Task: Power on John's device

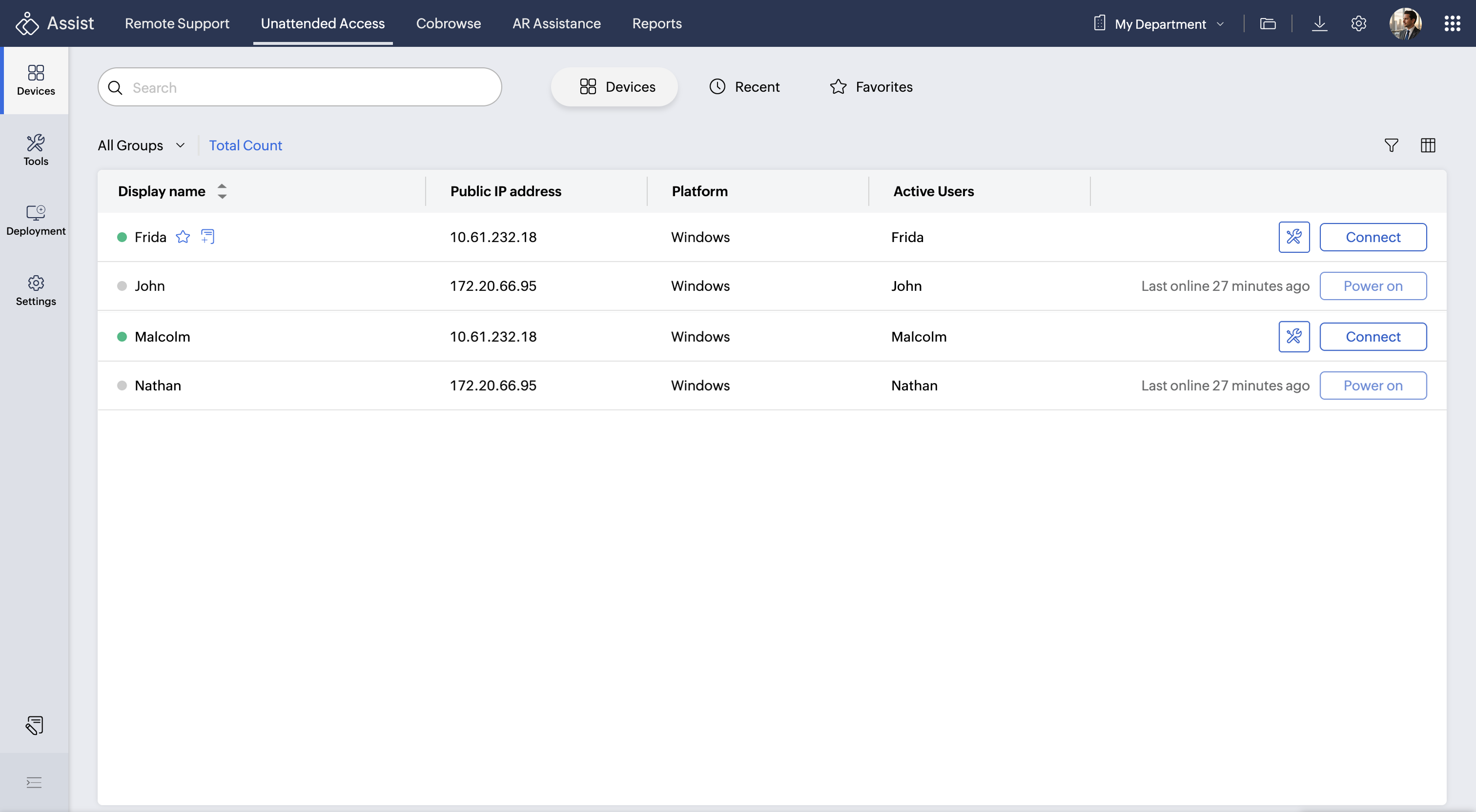Action: [x=1373, y=286]
